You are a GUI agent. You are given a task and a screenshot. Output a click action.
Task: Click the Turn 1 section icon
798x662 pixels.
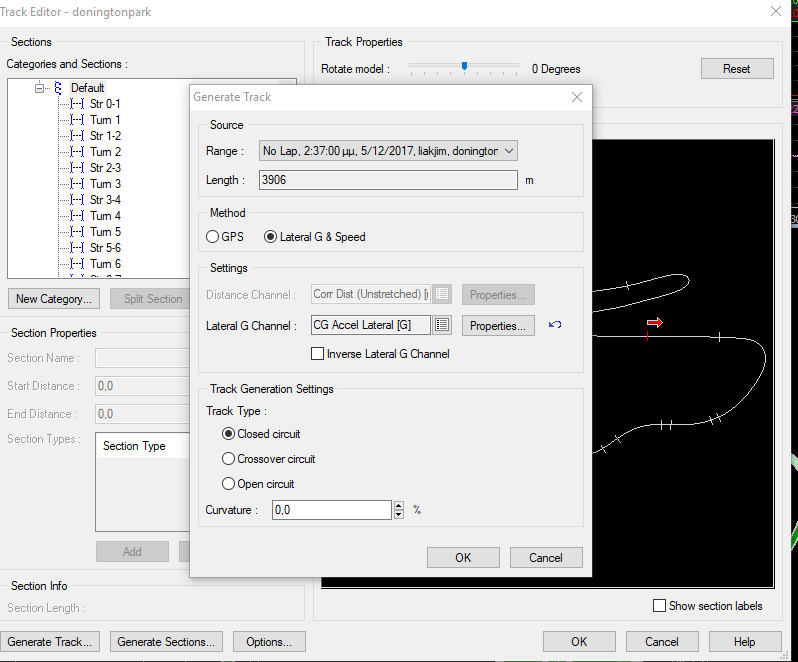(x=77, y=120)
